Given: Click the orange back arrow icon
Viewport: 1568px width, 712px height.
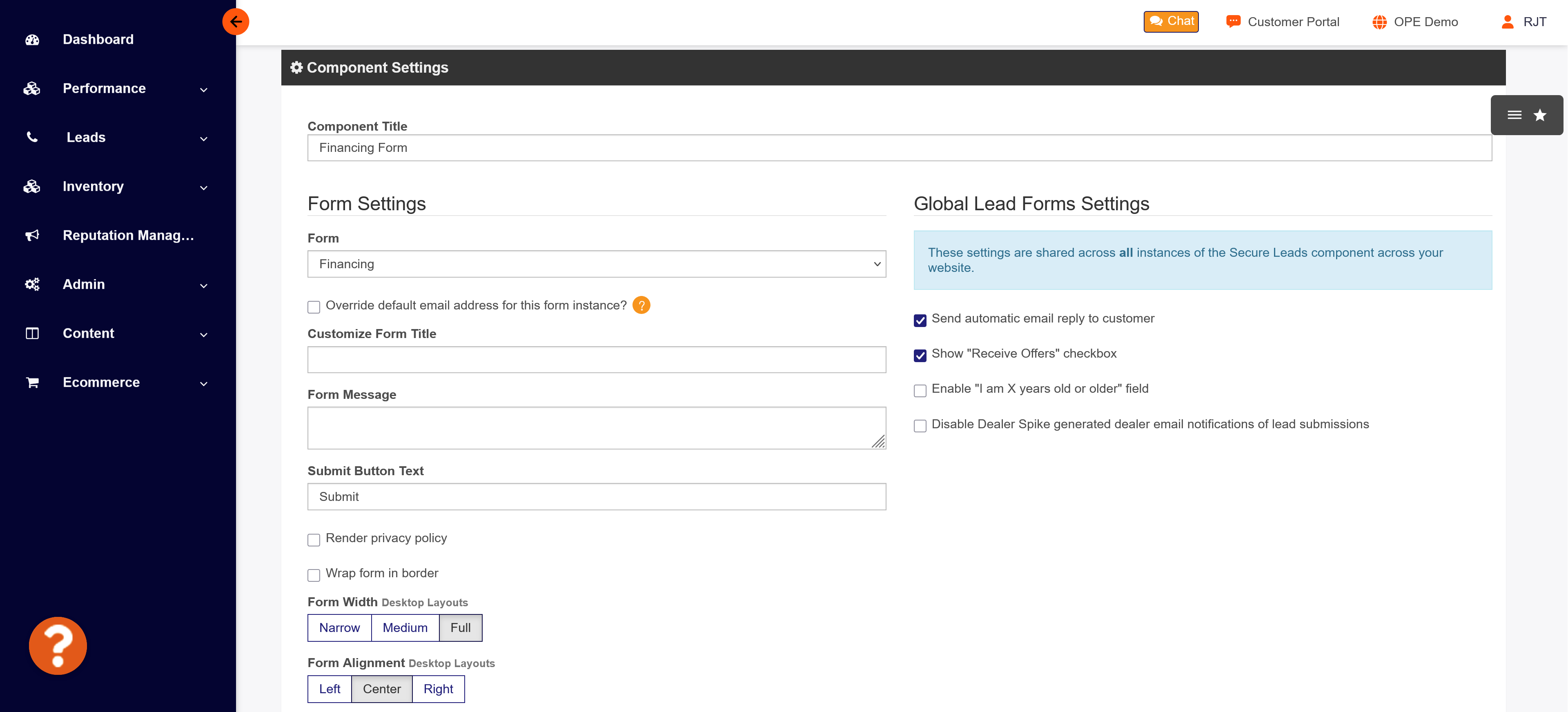Looking at the screenshot, I should [236, 22].
